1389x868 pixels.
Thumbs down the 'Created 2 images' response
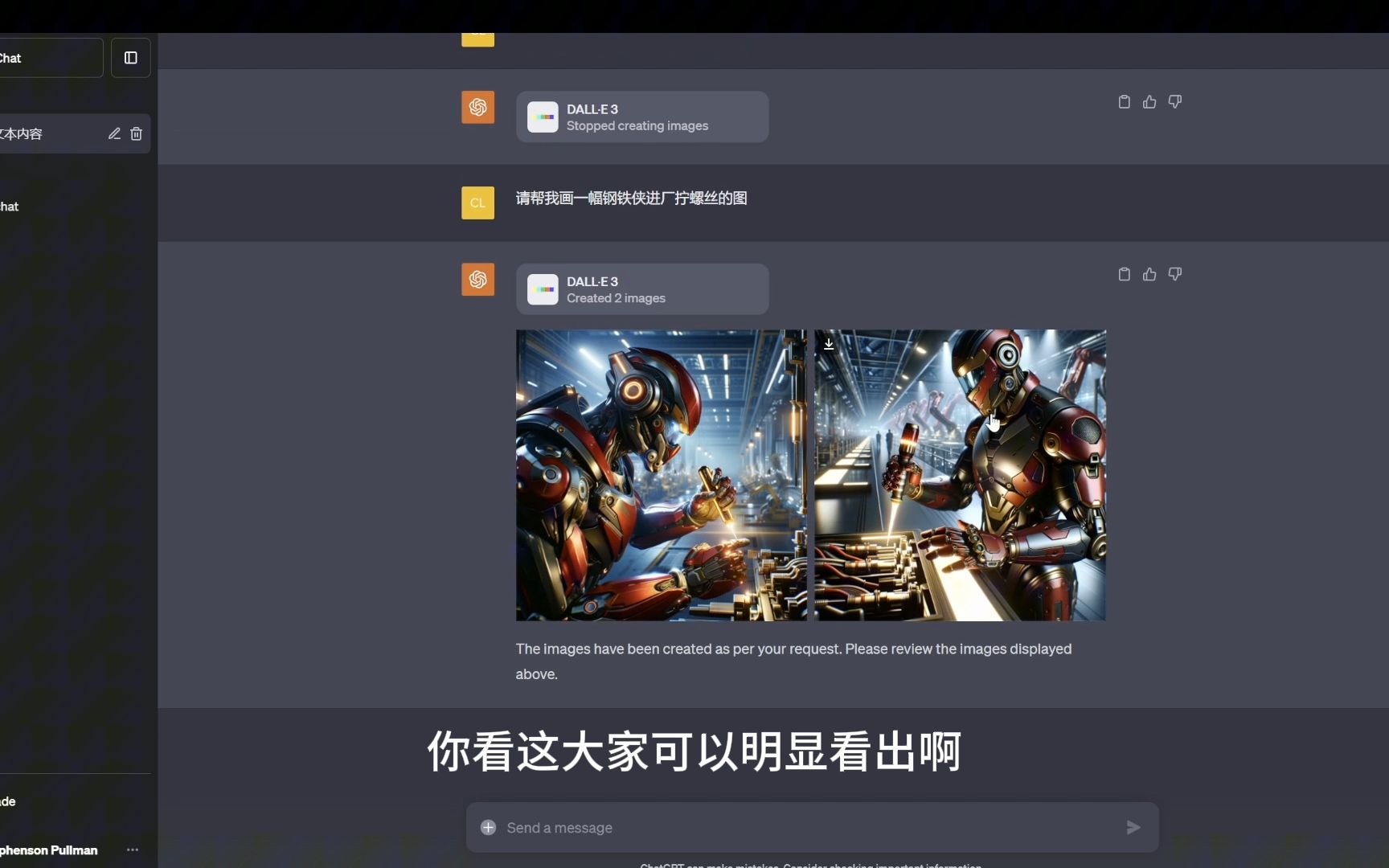1175,274
